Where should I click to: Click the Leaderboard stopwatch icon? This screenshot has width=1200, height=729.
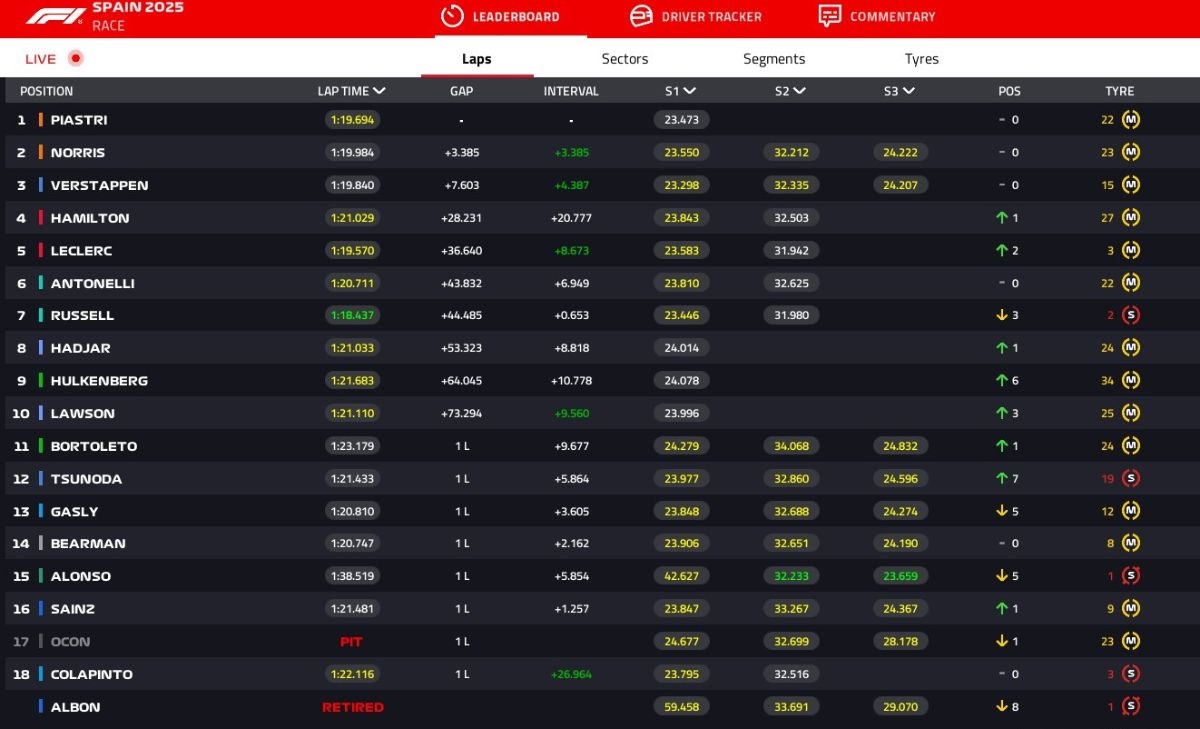coord(452,16)
